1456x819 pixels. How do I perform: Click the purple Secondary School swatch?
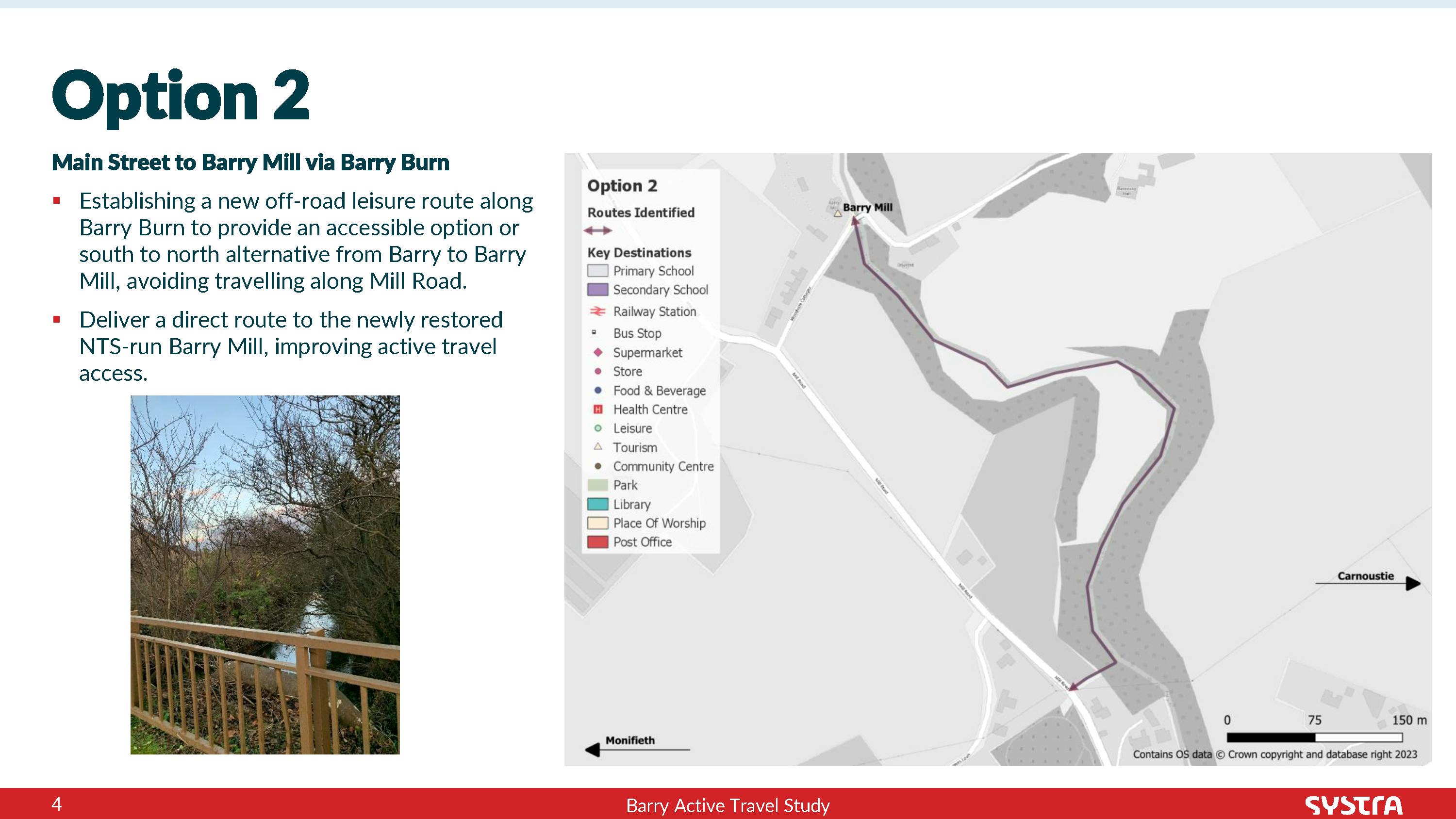[597, 289]
